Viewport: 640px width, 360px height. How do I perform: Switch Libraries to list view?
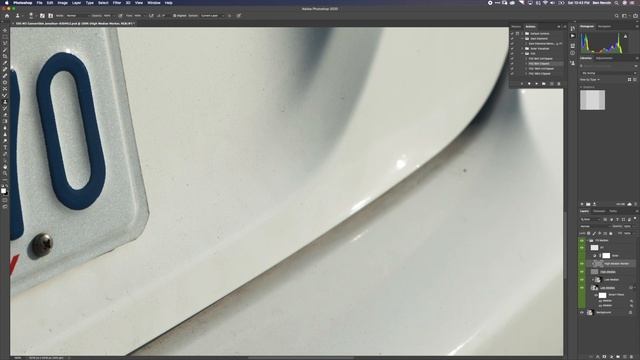pyautogui.click(x=635, y=80)
